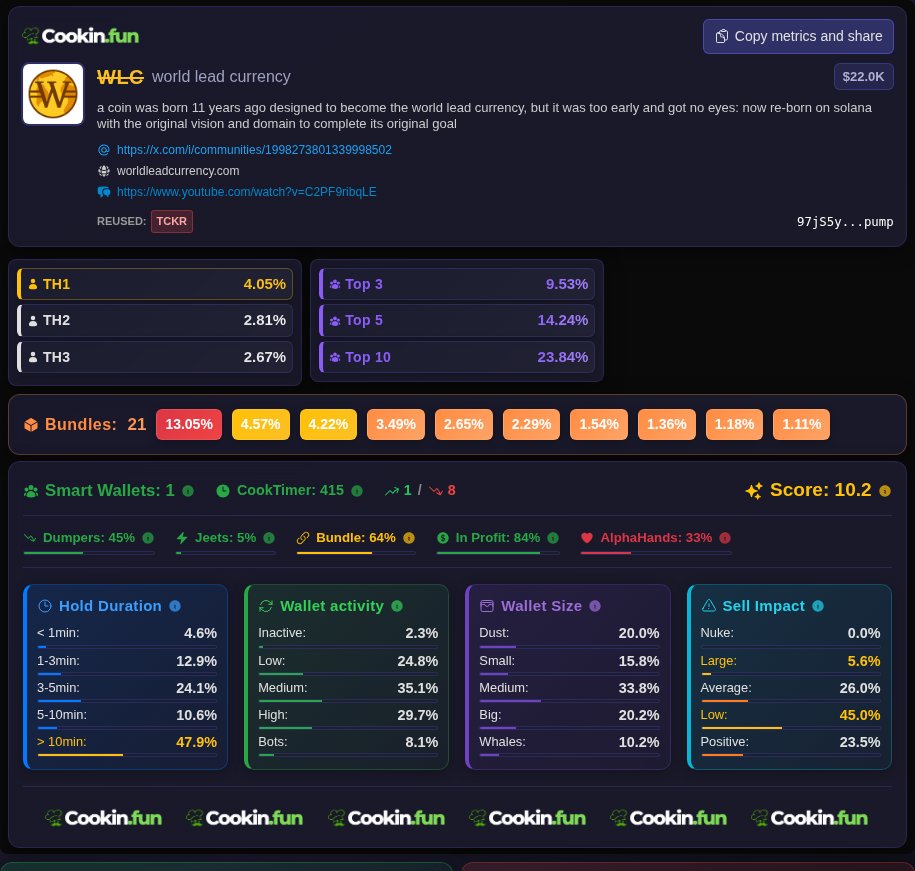Viewport: 915px width, 871px height.
Task: Click the Score sparkle icon
Action: pos(754,491)
